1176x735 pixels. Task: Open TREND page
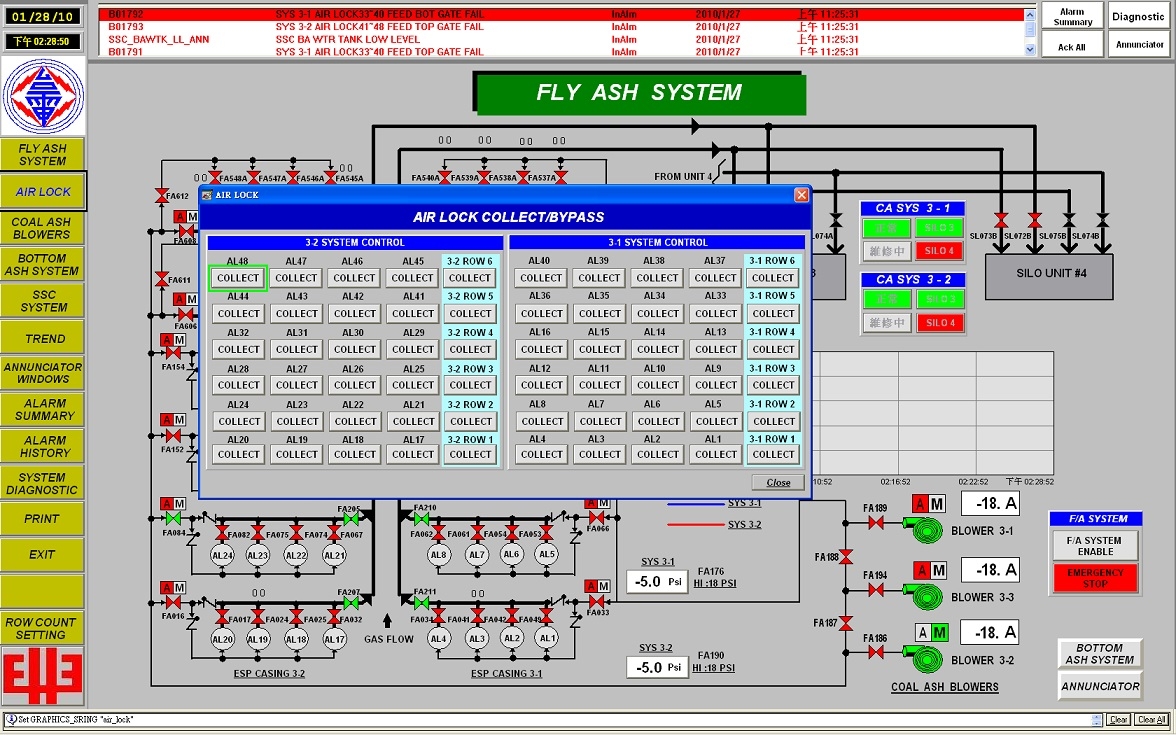pyautogui.click(x=43, y=338)
